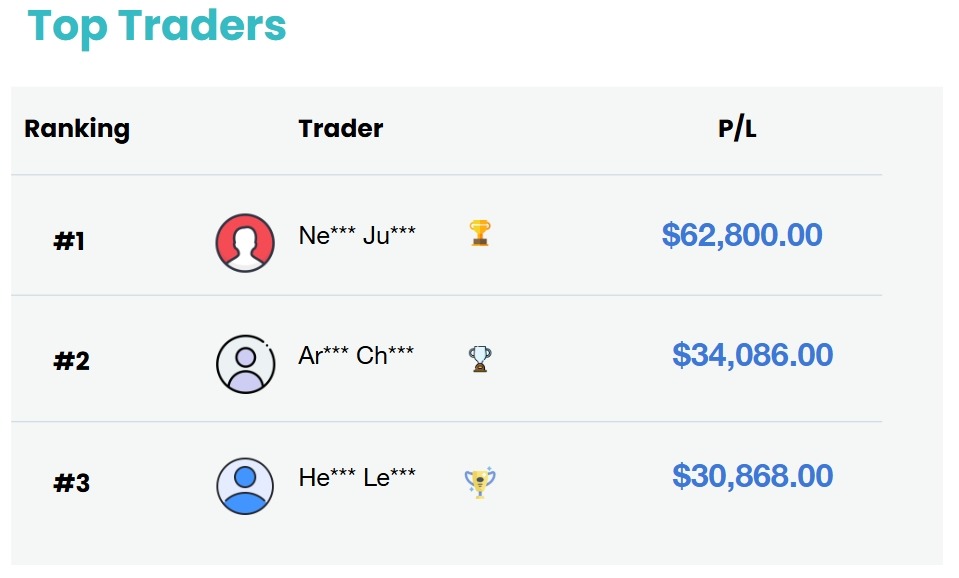Click the #1 ranking label
This screenshot has width=959, height=578.
[69, 241]
